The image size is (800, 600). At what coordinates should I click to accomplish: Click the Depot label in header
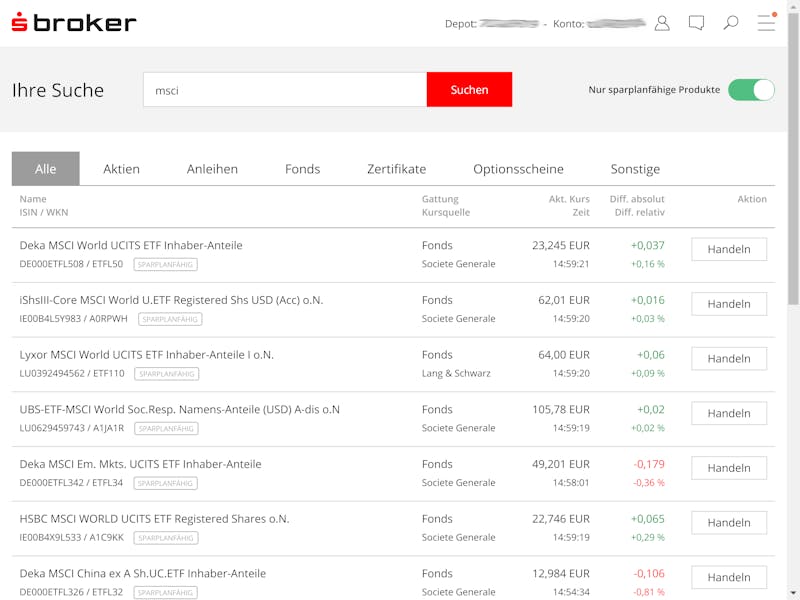(x=461, y=24)
